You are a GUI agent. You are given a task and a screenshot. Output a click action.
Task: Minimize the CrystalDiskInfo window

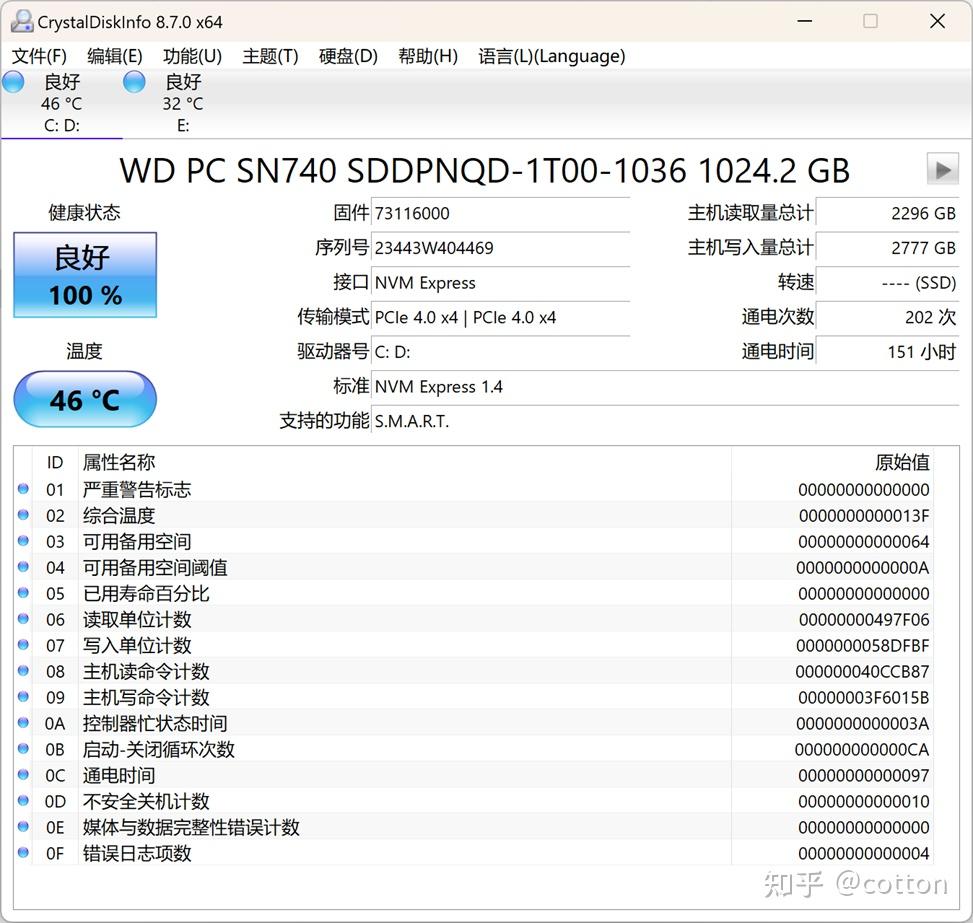pos(805,21)
